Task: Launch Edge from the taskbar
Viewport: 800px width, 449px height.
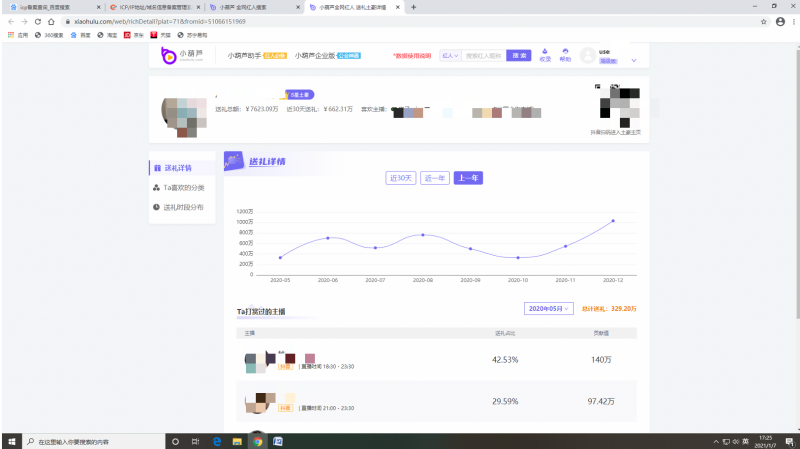Action: pyautogui.click(x=217, y=441)
